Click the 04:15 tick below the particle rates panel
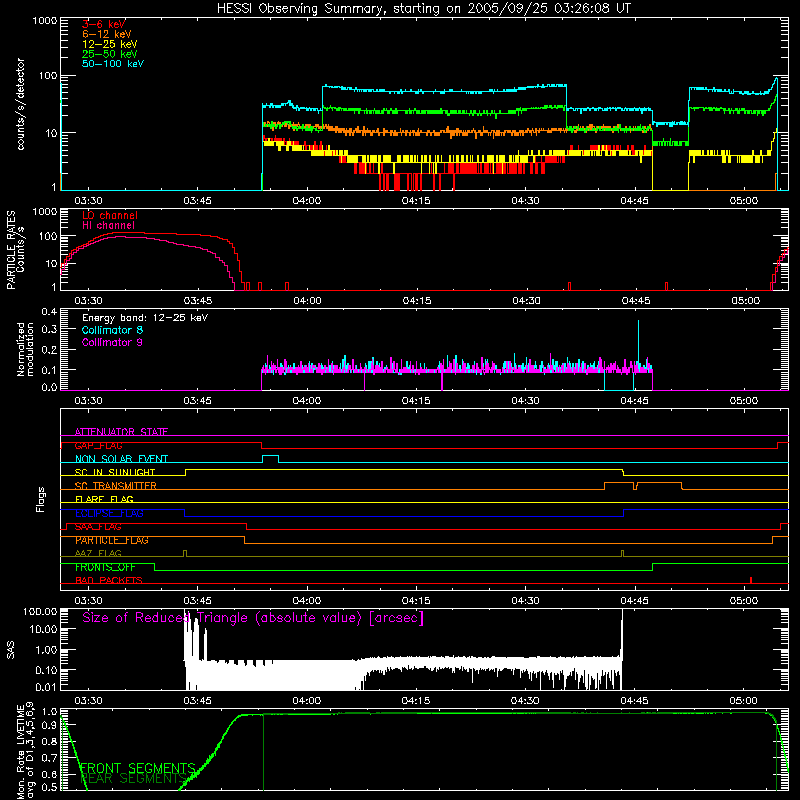This screenshot has width=800, height=800. tap(416, 301)
